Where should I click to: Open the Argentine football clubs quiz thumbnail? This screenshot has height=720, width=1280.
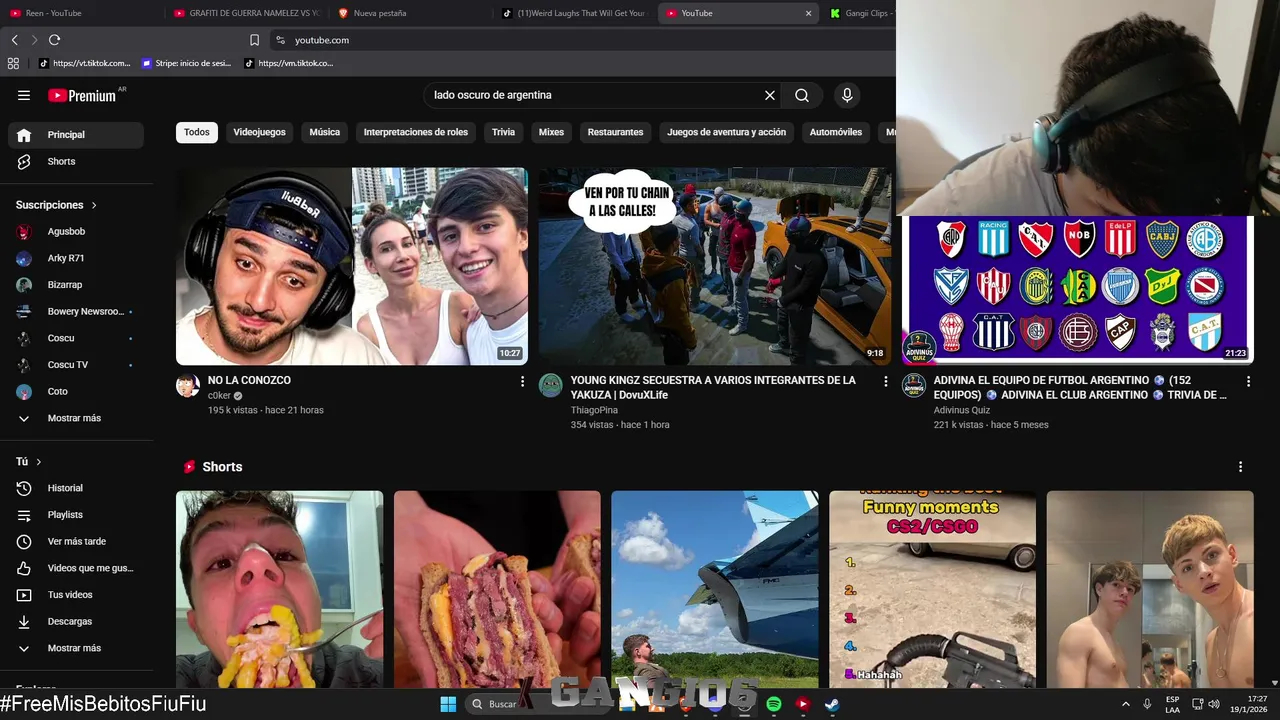pyautogui.click(x=1077, y=289)
